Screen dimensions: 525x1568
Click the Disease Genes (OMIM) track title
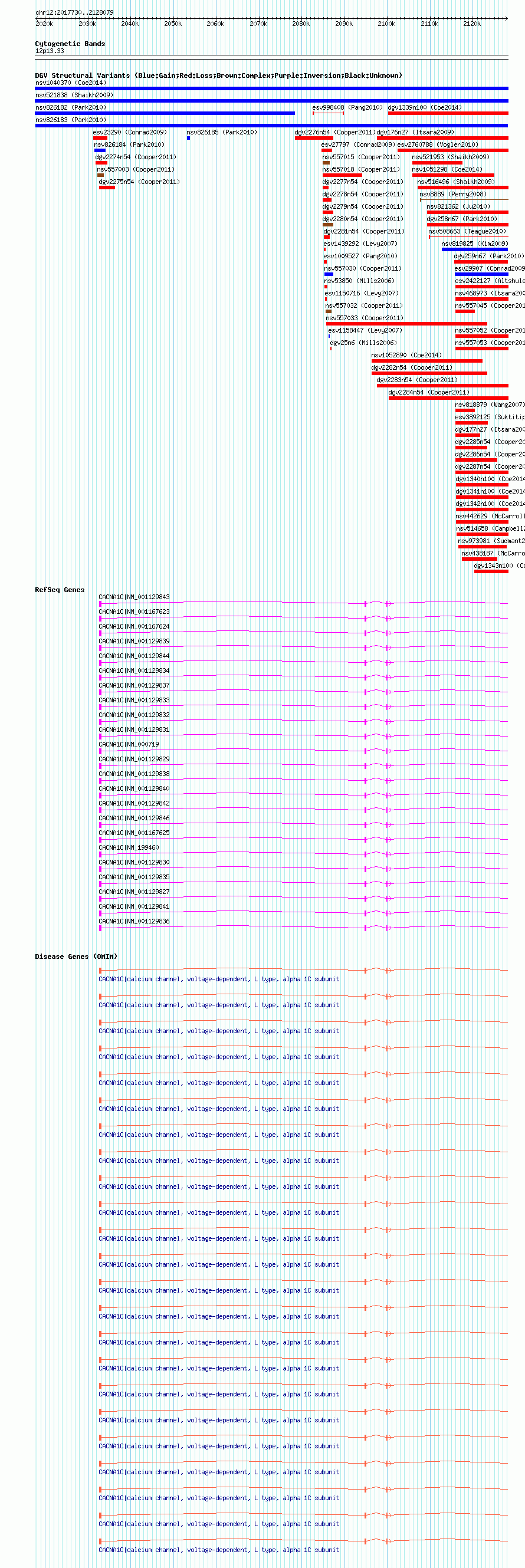click(x=76, y=957)
